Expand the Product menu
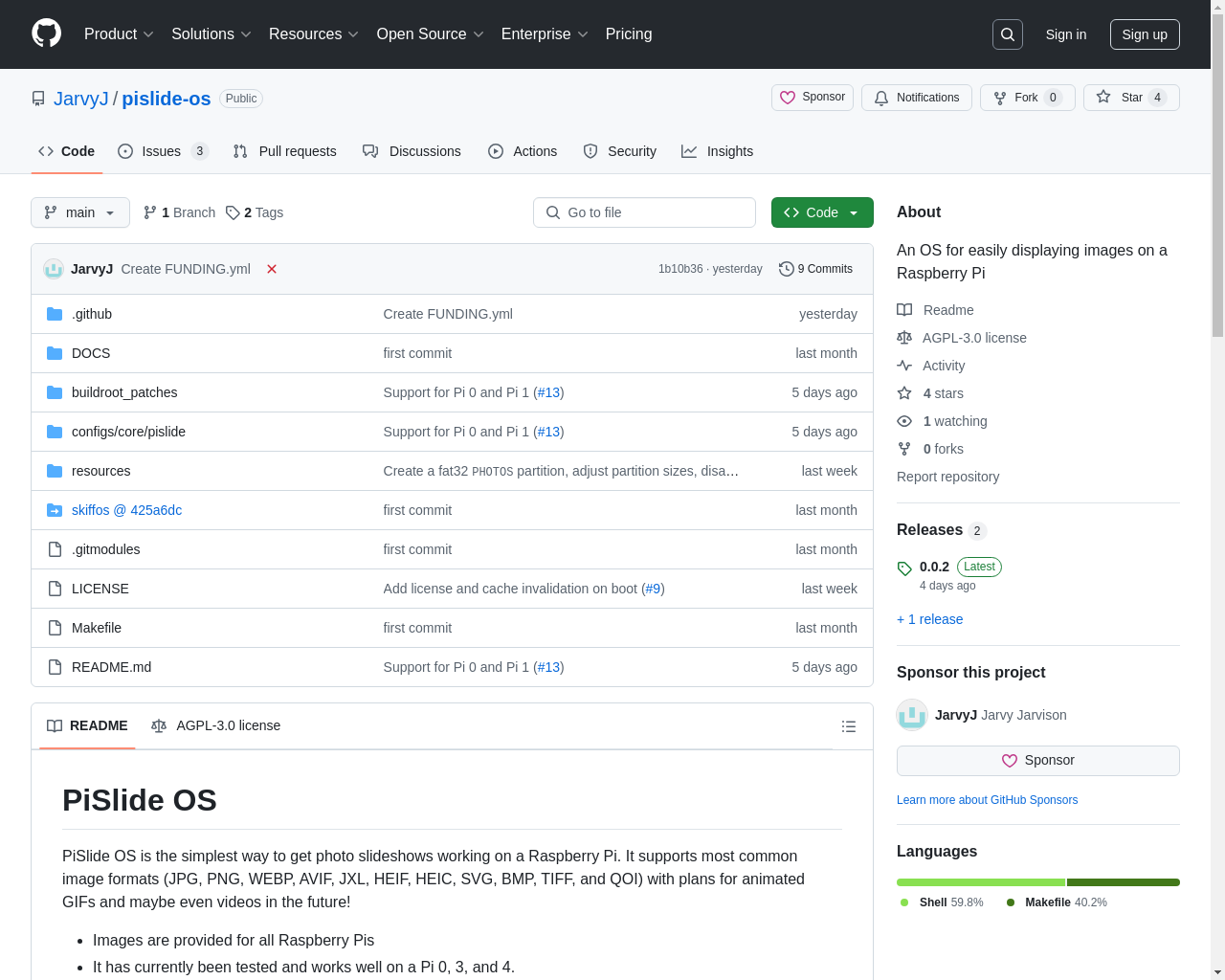 pyautogui.click(x=119, y=34)
